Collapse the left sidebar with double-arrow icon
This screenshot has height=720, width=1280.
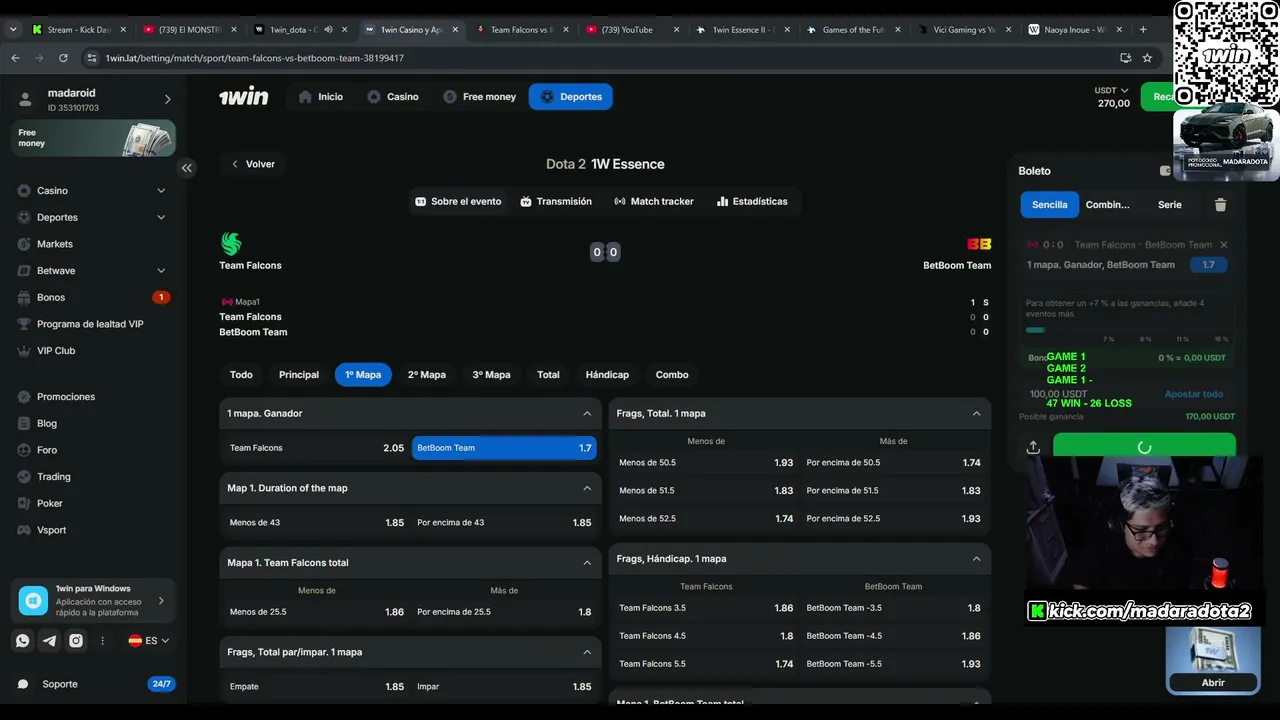[187, 168]
